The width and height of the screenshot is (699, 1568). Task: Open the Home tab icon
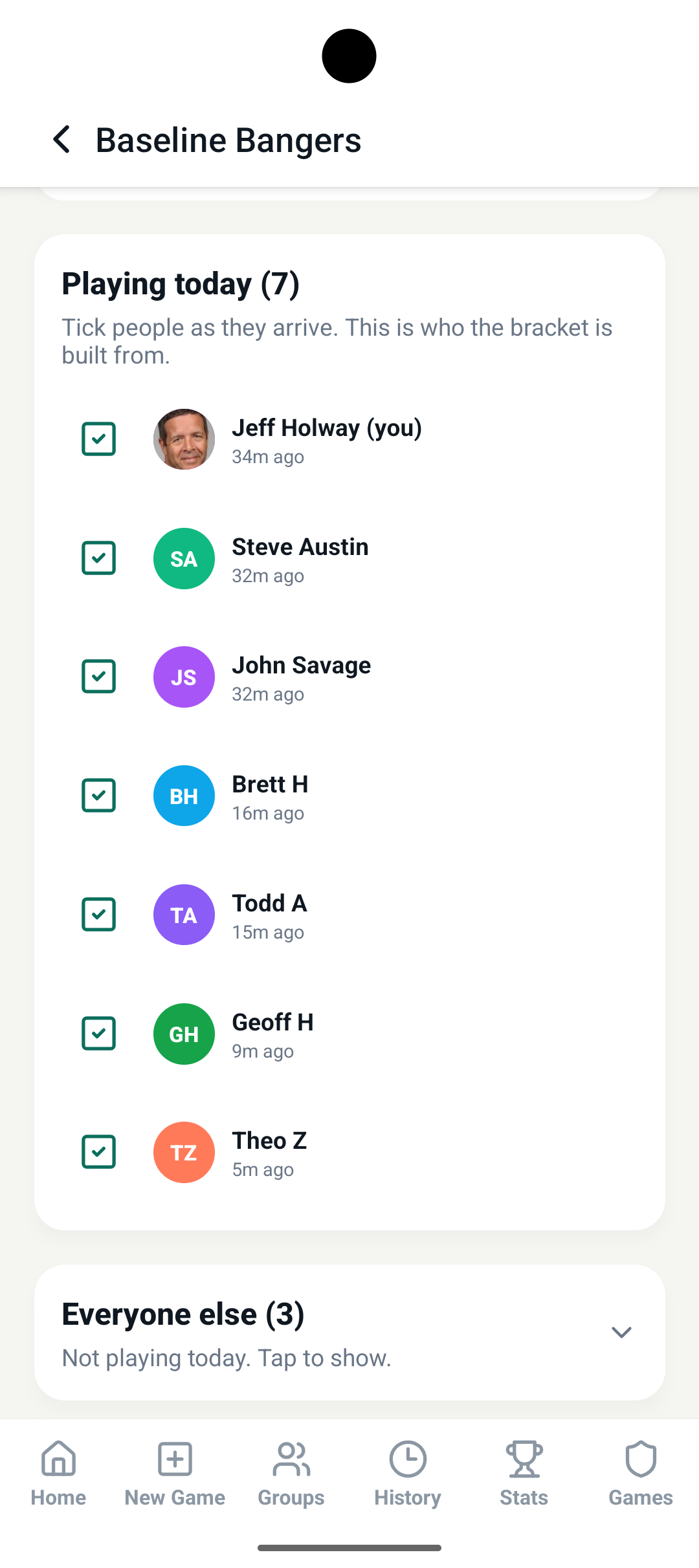[58, 1459]
